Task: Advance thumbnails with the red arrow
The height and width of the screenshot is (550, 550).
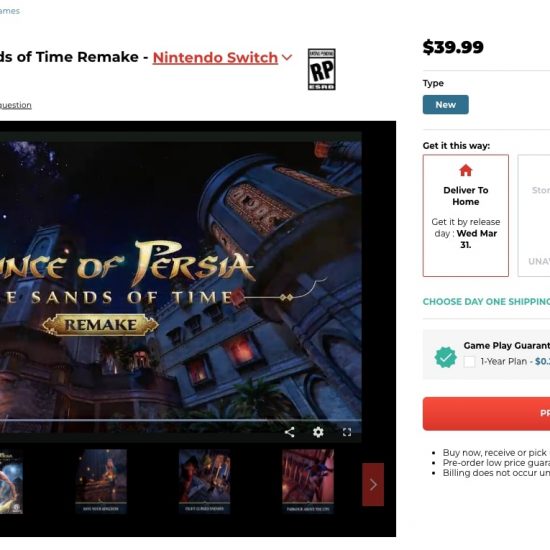Action: (x=373, y=484)
